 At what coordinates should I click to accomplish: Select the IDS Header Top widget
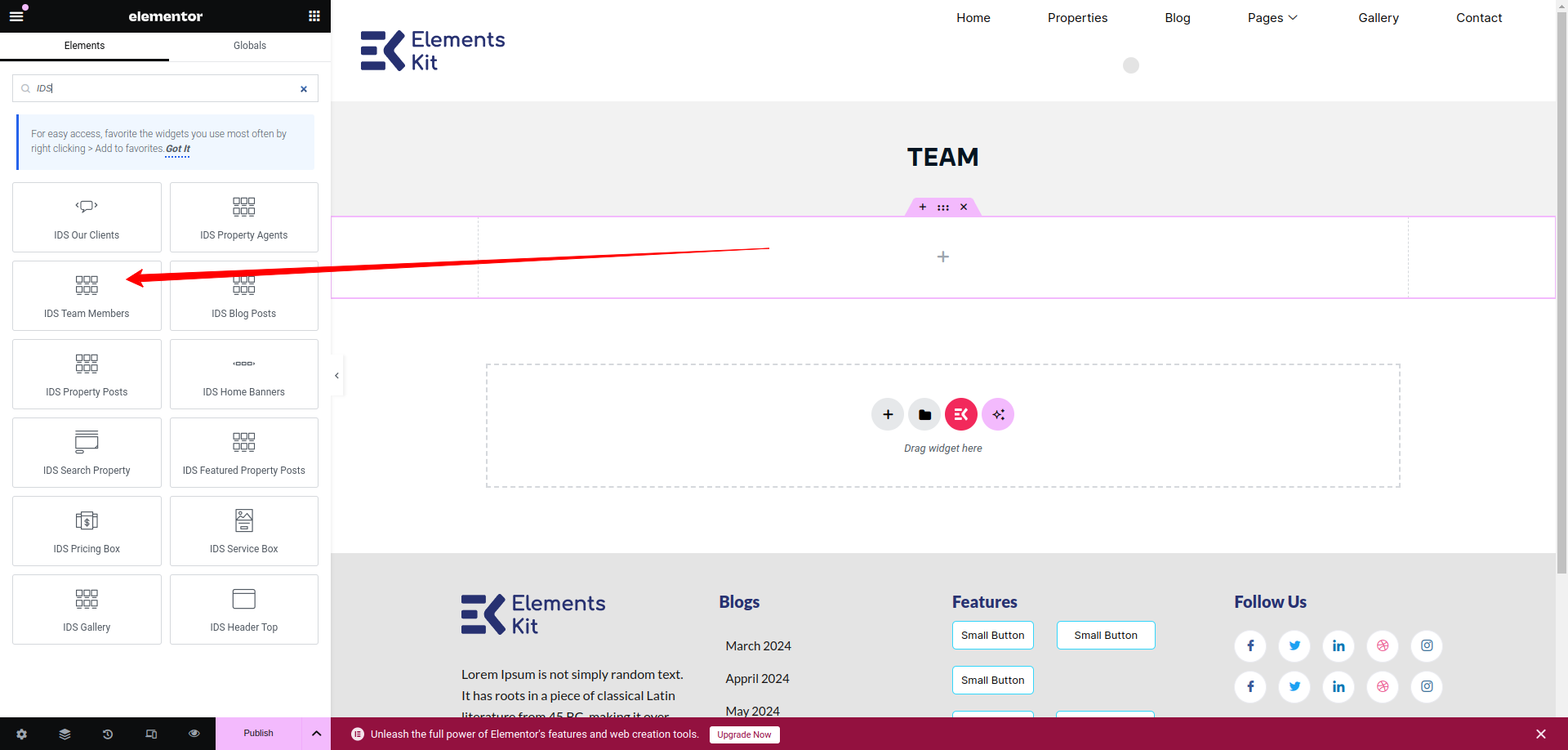244,609
